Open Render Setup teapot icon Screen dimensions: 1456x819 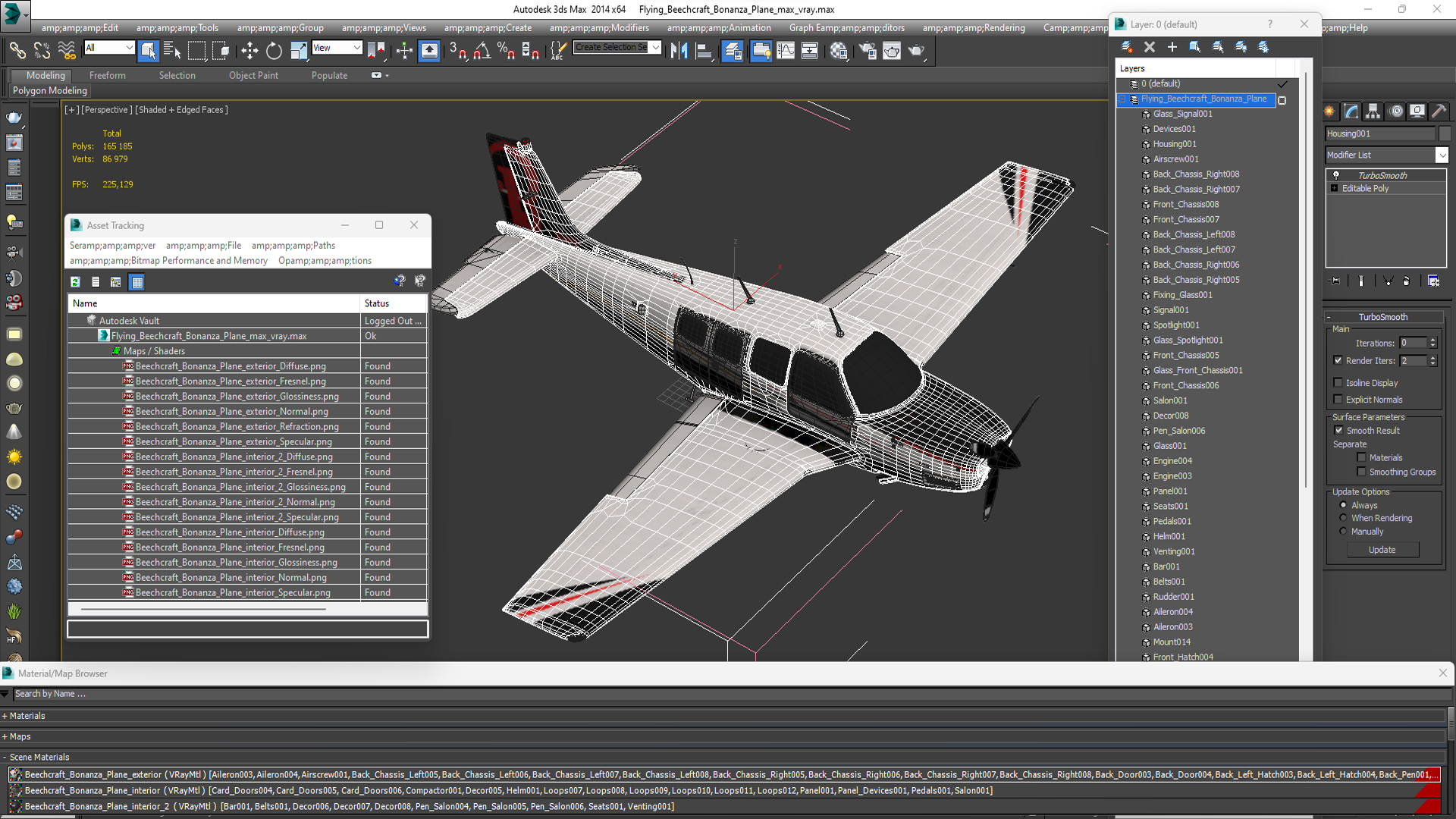[x=867, y=51]
